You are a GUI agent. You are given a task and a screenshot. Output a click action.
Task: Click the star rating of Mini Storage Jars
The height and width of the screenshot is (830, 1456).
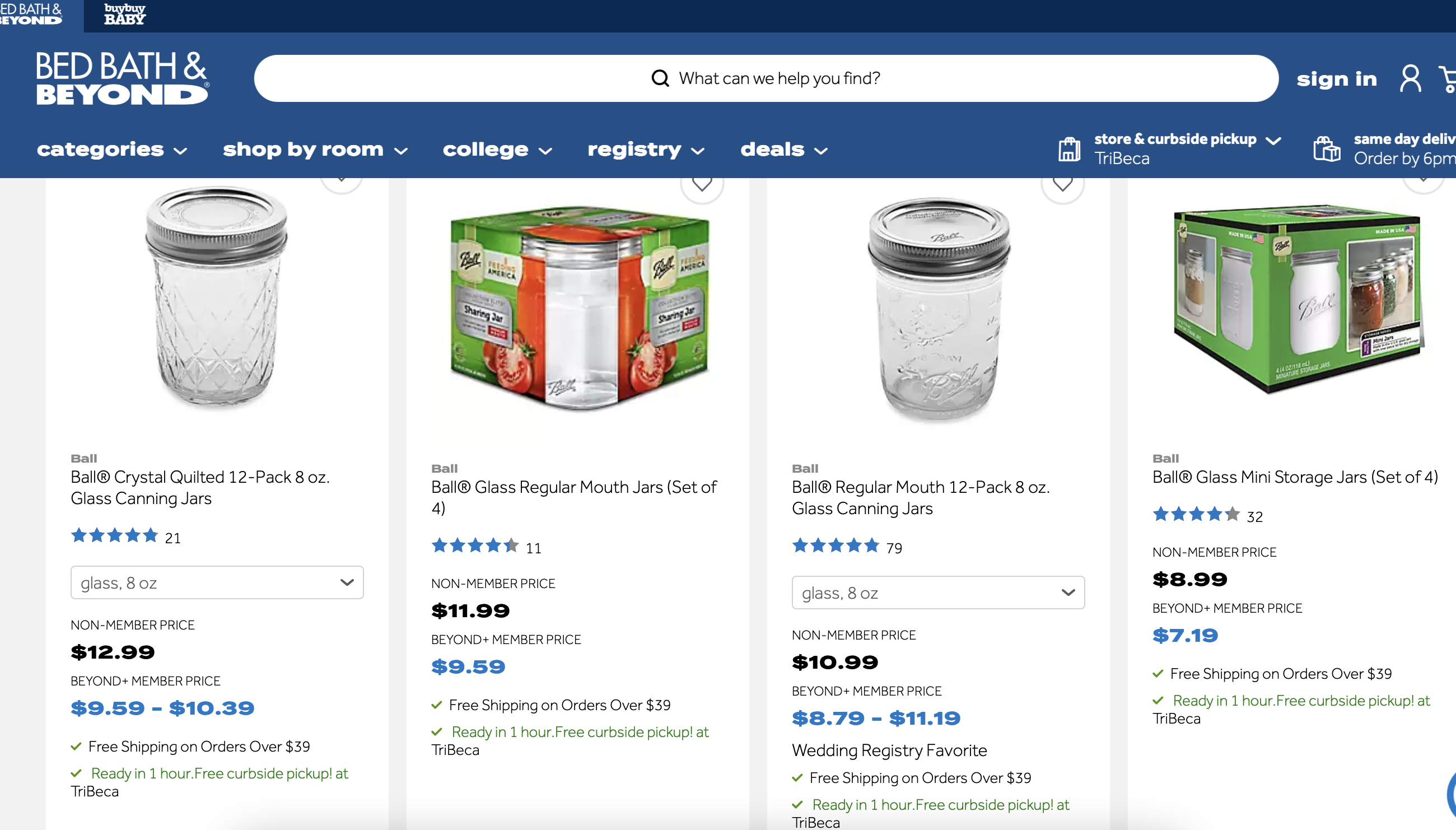point(1196,515)
